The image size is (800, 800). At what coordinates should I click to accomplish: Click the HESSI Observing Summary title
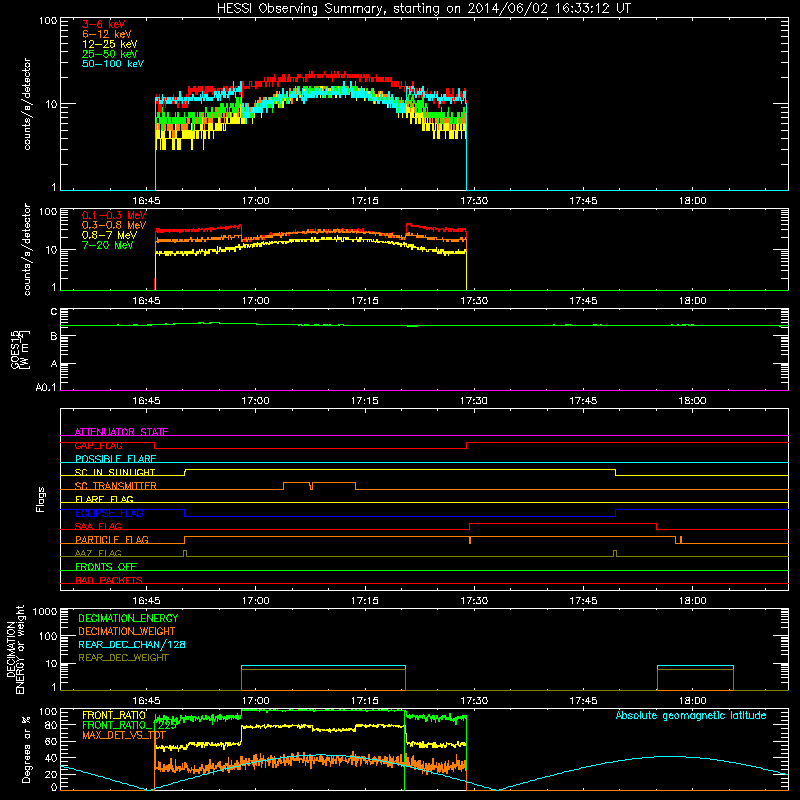(x=424, y=9)
